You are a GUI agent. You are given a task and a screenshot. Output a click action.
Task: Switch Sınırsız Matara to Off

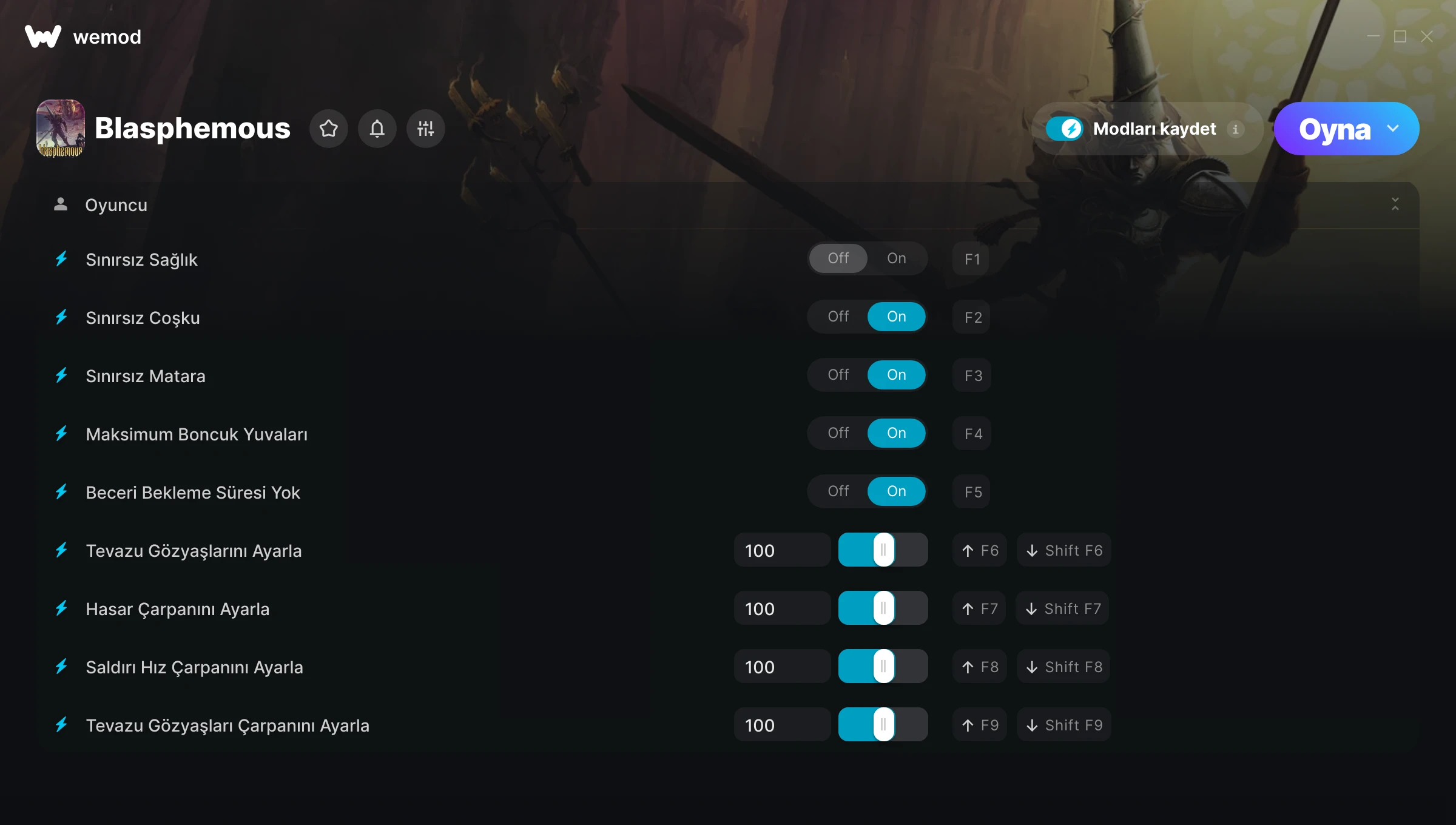pos(838,375)
